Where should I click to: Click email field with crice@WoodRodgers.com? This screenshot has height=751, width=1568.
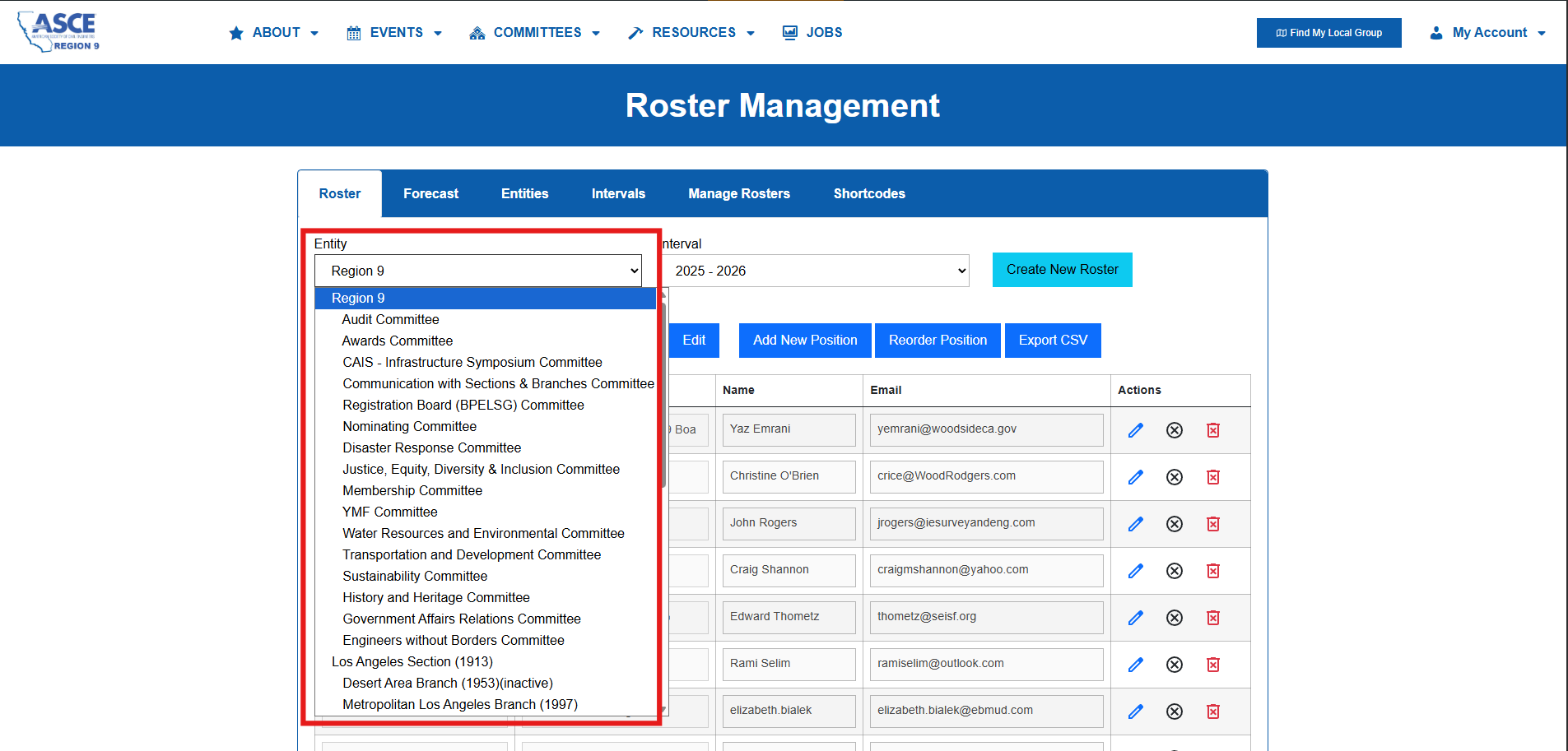(x=986, y=476)
